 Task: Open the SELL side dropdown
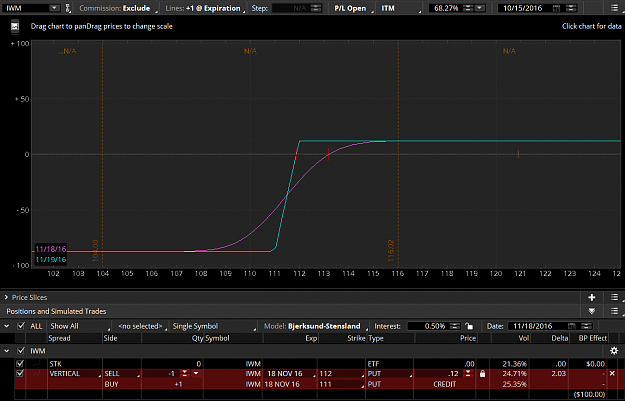pos(122,374)
